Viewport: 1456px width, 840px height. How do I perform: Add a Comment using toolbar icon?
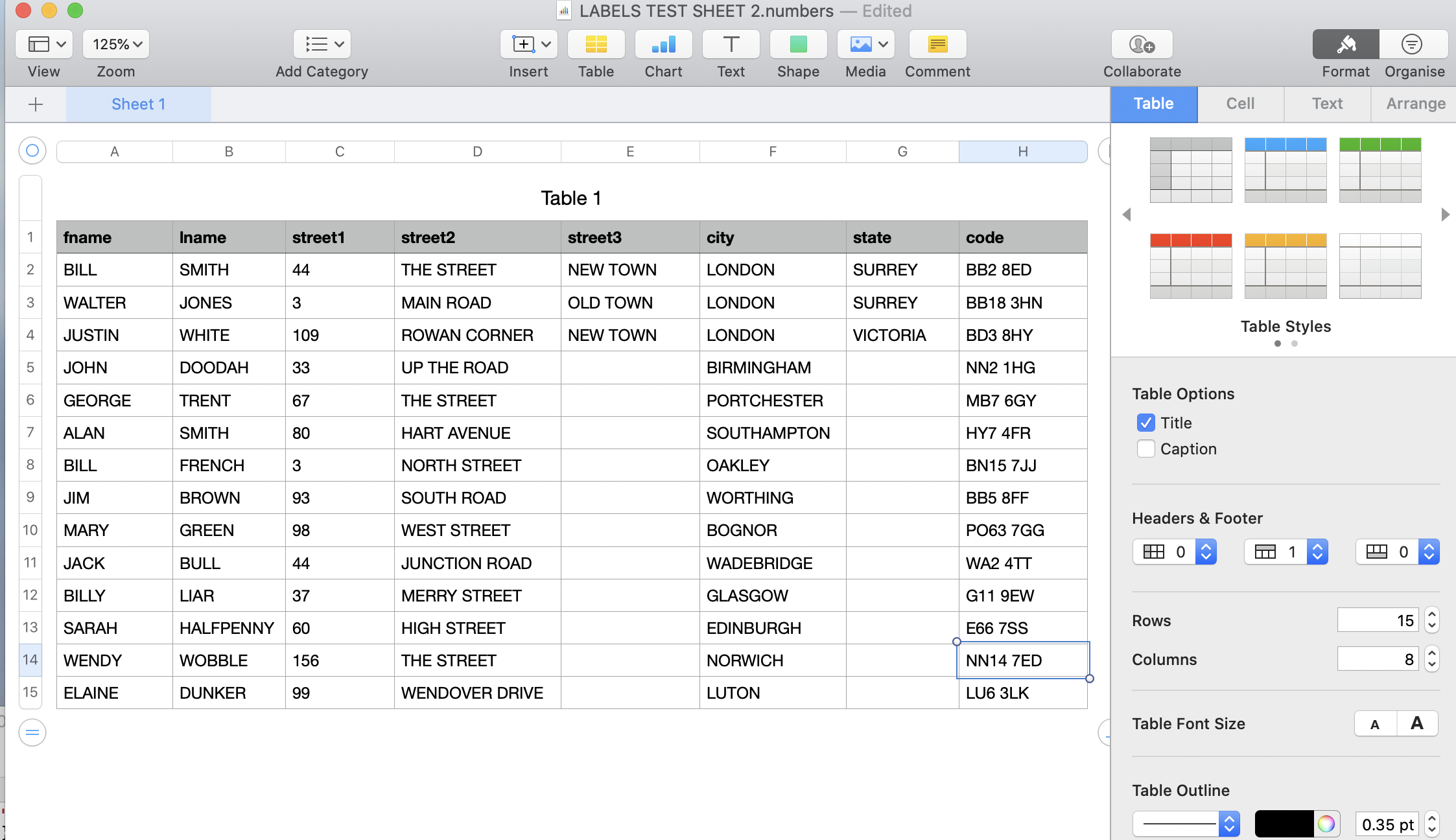[x=937, y=45]
